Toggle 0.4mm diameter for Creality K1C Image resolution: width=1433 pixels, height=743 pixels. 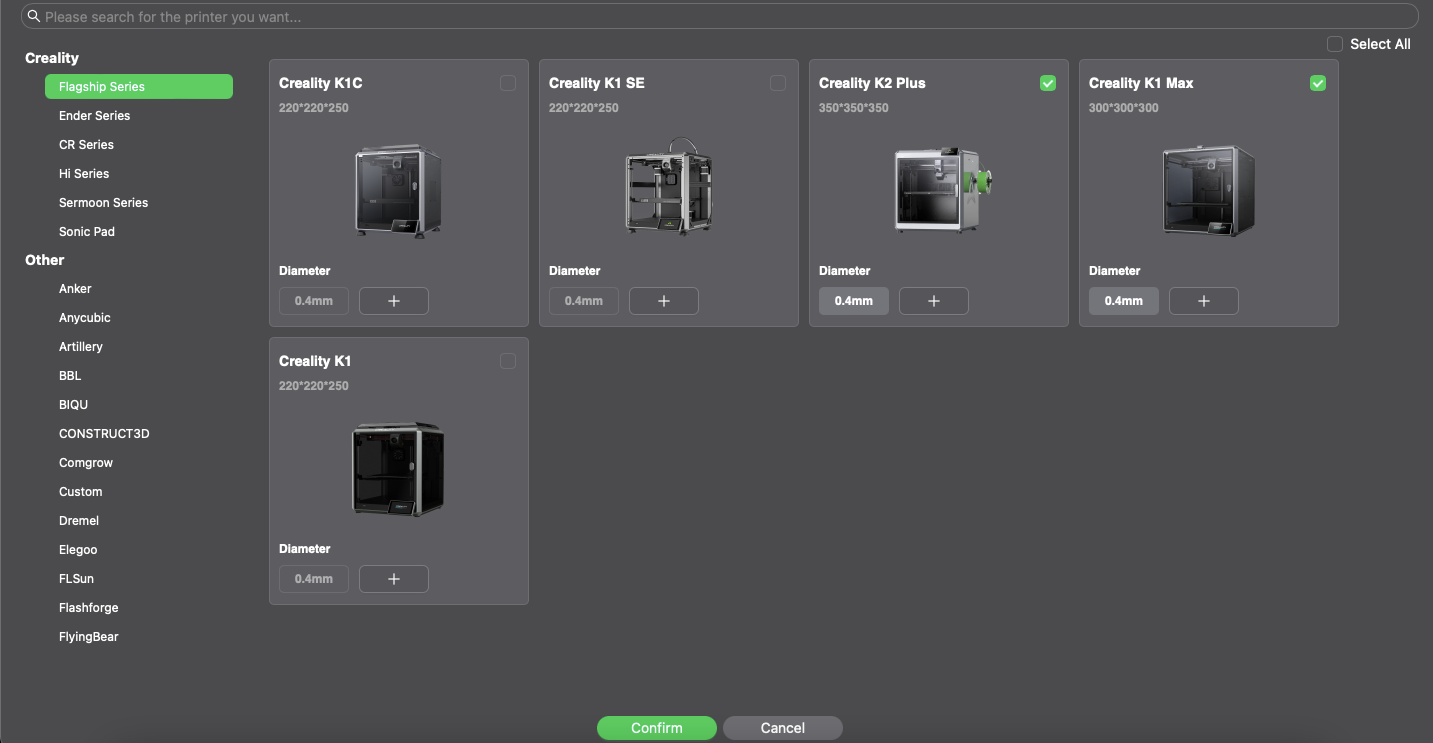pos(314,301)
